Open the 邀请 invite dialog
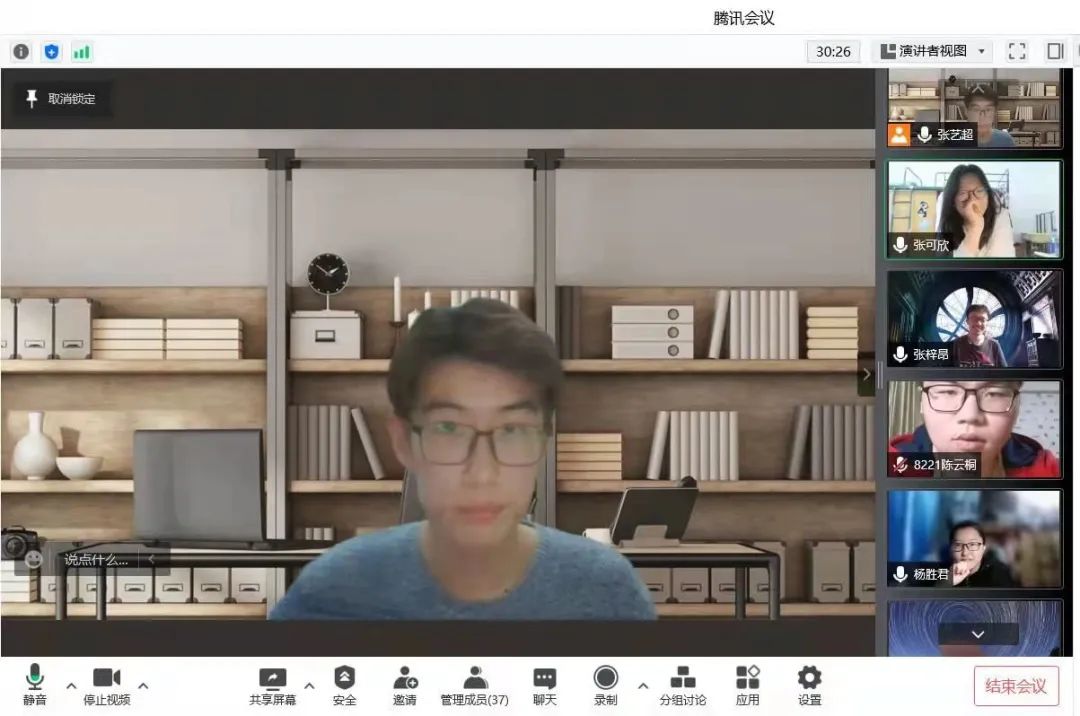This screenshot has height=716, width=1080. 405,686
